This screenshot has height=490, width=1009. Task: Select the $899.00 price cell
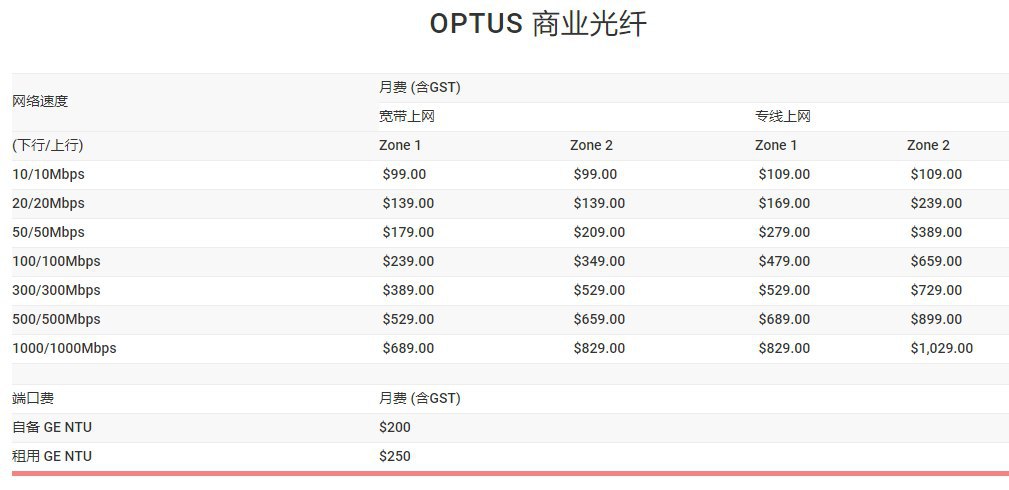point(936,319)
